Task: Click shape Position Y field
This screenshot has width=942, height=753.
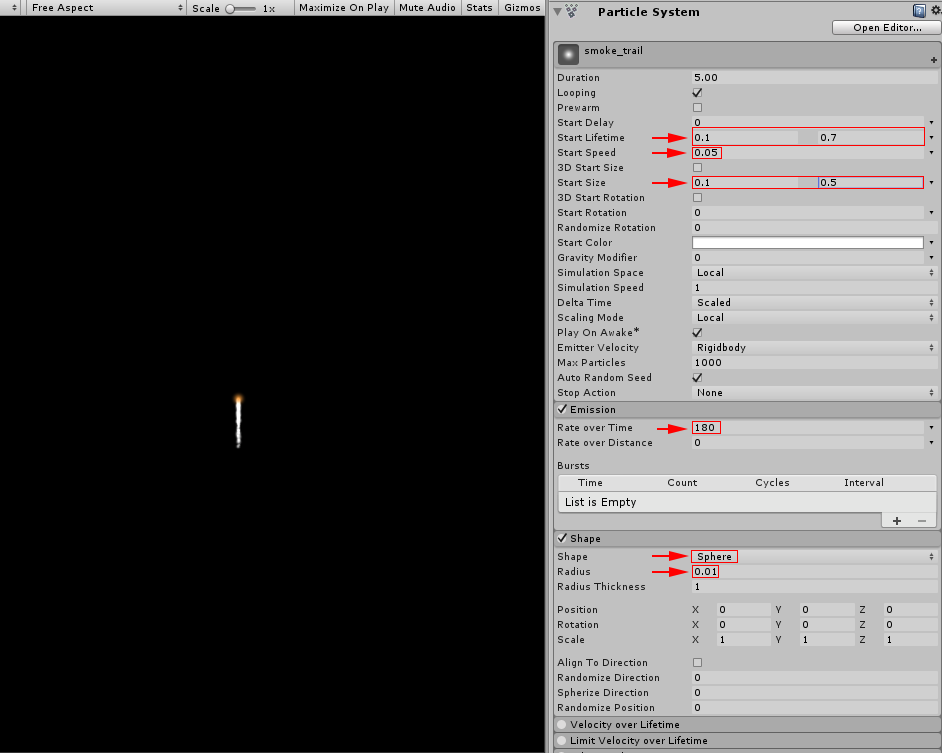Action: (827, 609)
